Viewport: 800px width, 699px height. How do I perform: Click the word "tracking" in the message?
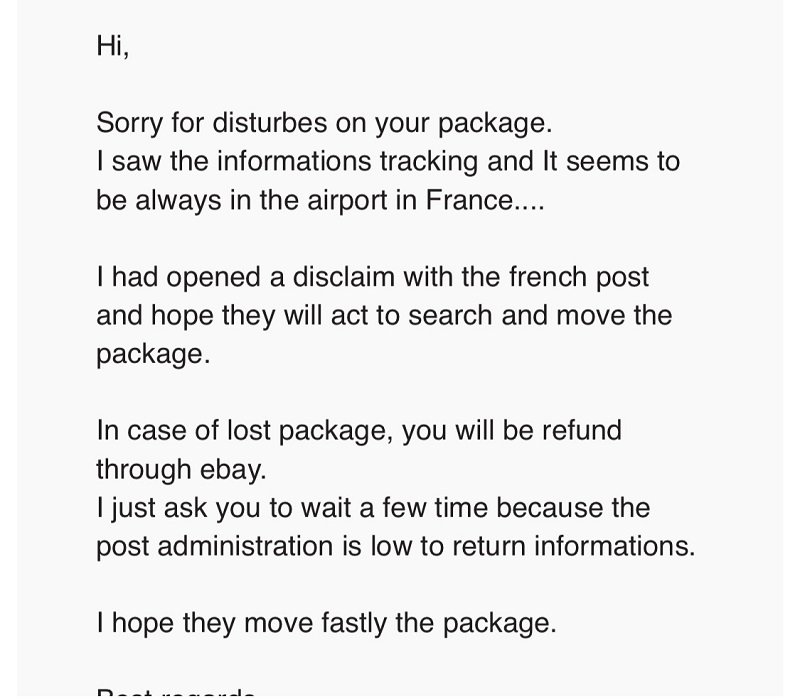click(429, 162)
